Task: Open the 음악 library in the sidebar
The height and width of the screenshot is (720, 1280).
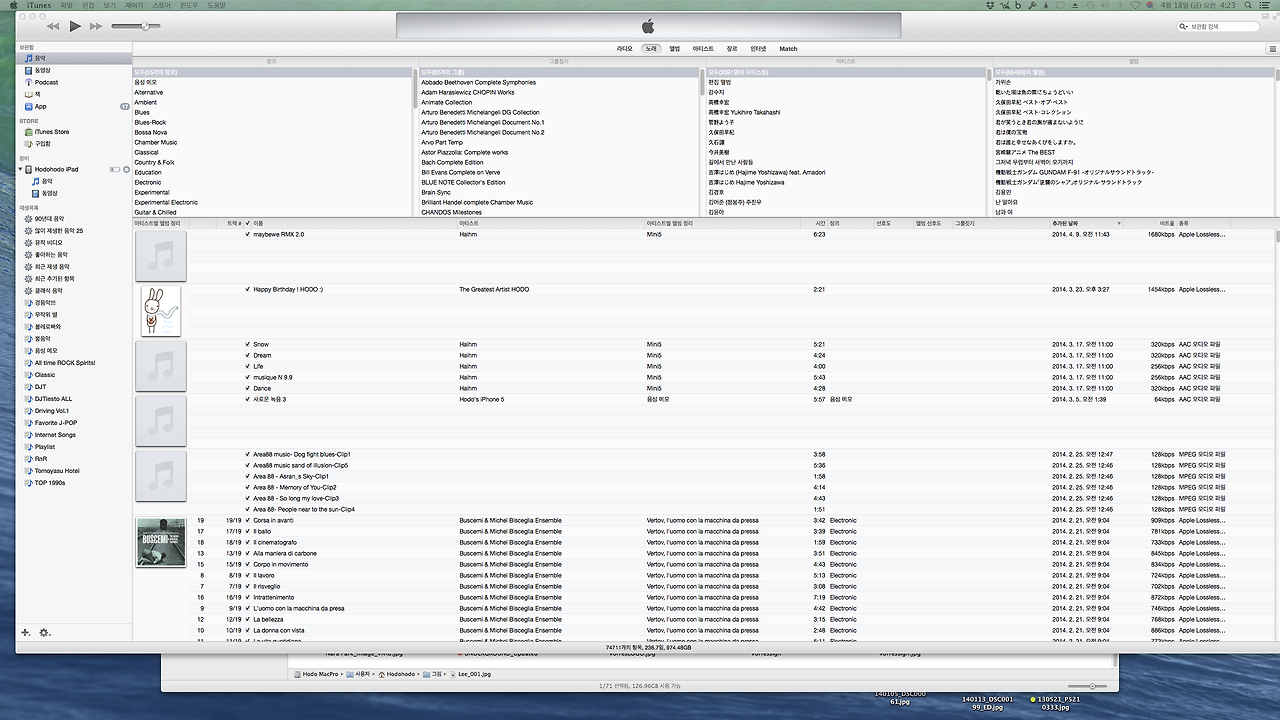Action: click(x=41, y=58)
